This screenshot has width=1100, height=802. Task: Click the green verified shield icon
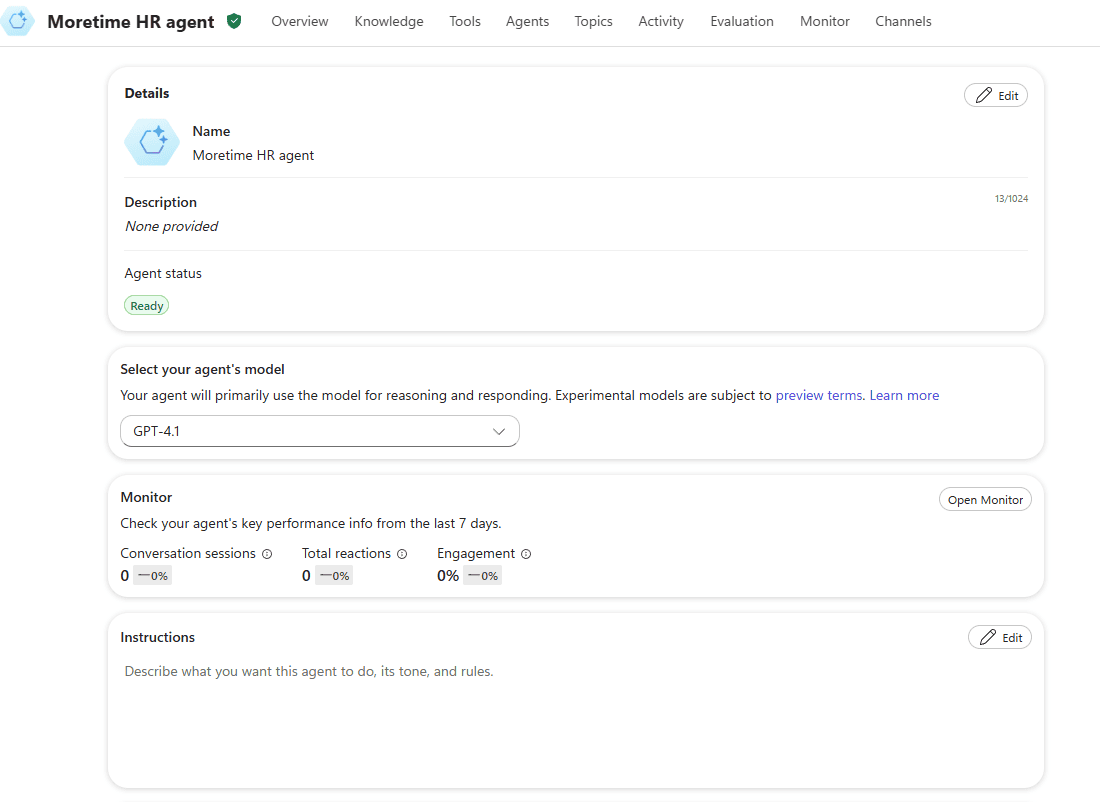coord(234,21)
